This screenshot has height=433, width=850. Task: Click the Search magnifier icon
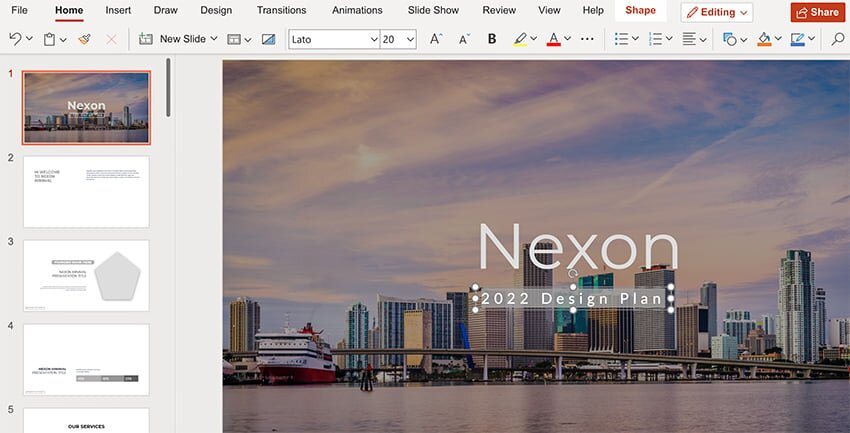pyautogui.click(x=837, y=39)
